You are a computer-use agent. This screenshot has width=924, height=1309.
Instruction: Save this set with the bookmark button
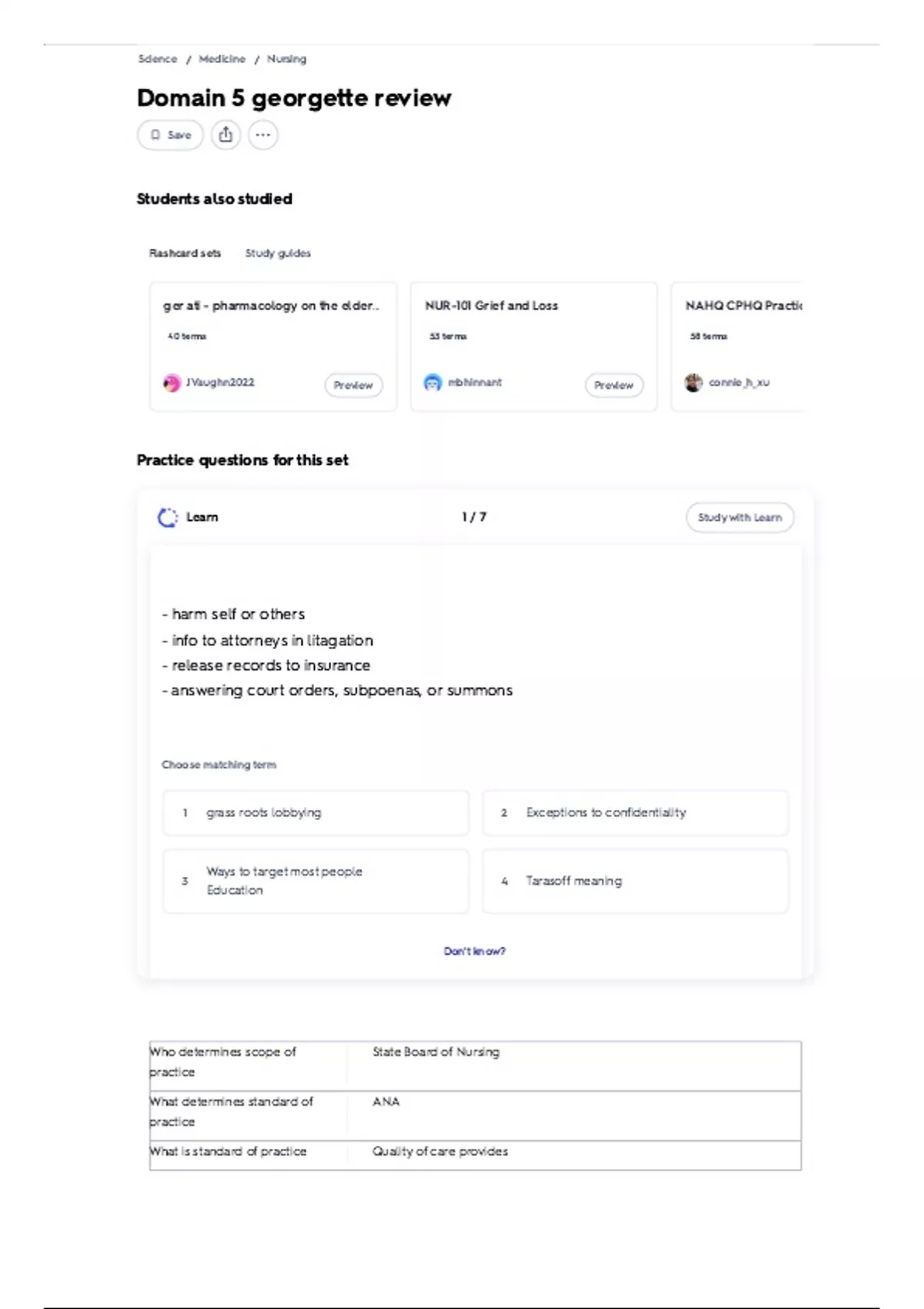click(170, 135)
